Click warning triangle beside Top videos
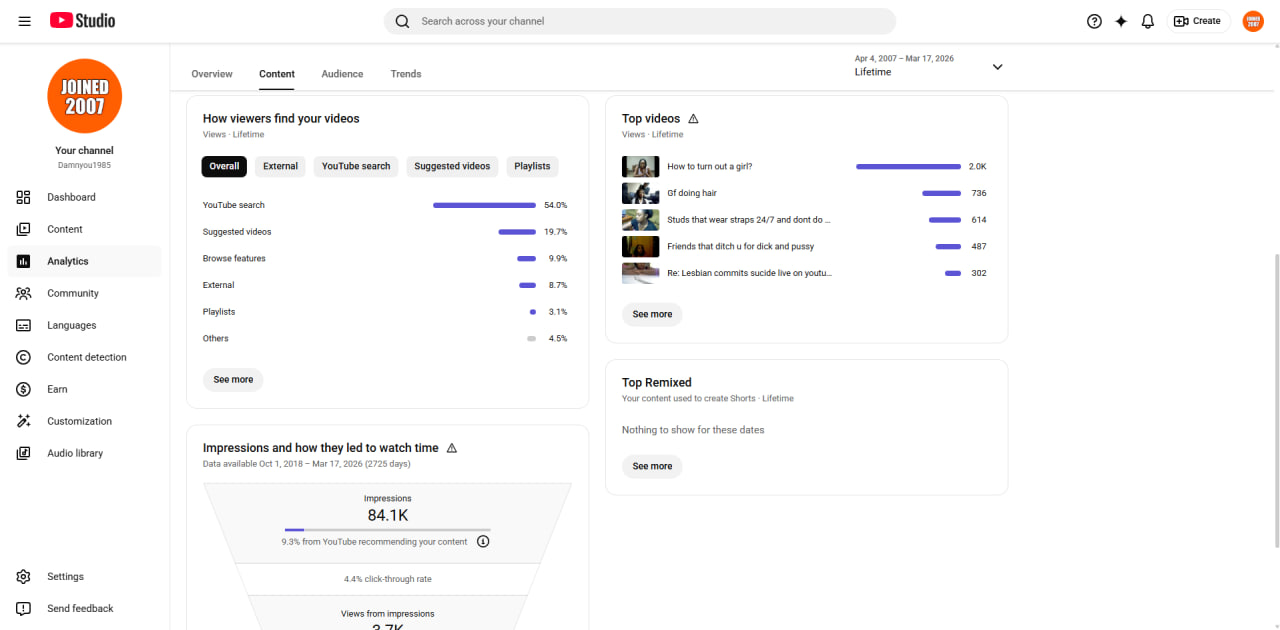Viewport: 1280px width, 630px height. [693, 118]
